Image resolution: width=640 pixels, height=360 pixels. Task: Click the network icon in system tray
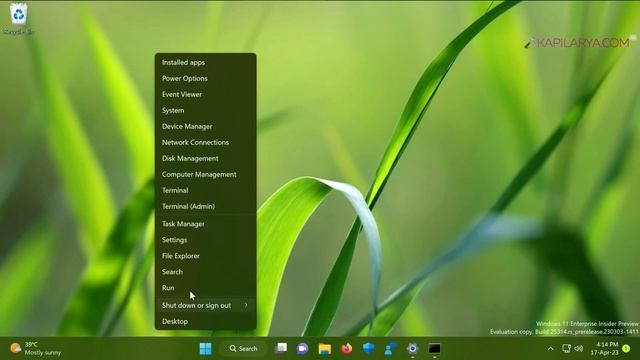point(566,349)
